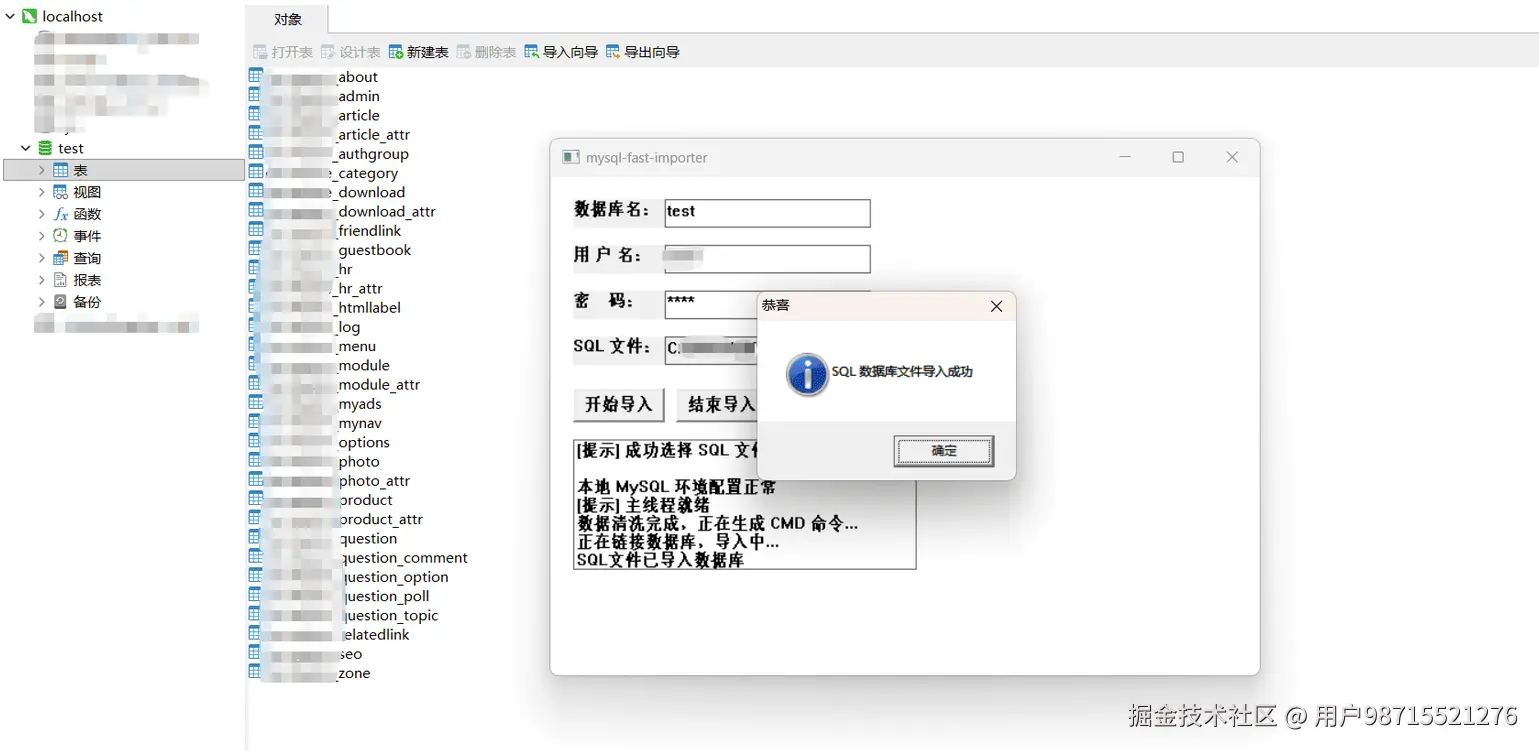
Task: Select the photo_attr table row
Action: (x=329, y=480)
